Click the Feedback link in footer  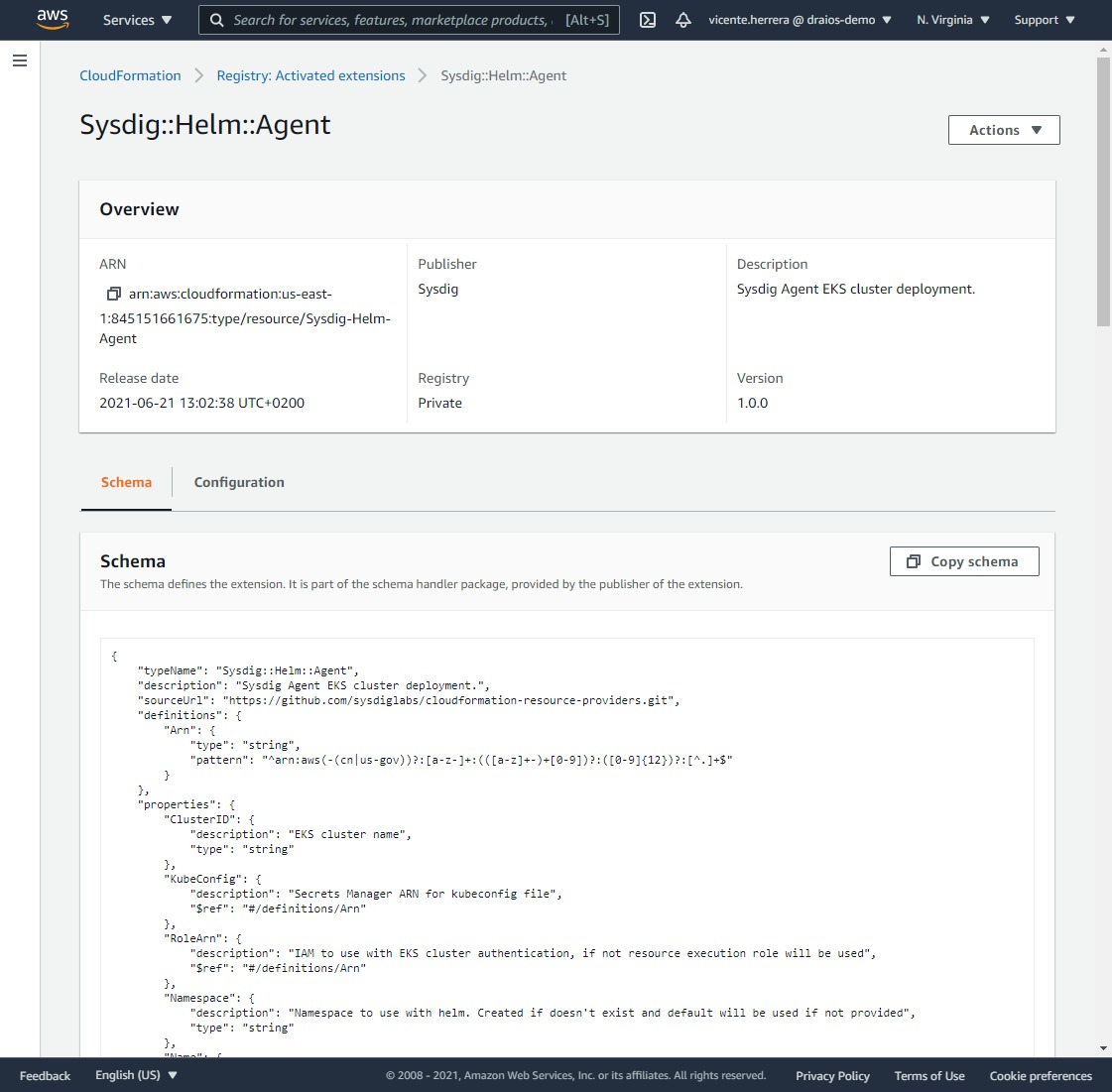pos(45,1076)
